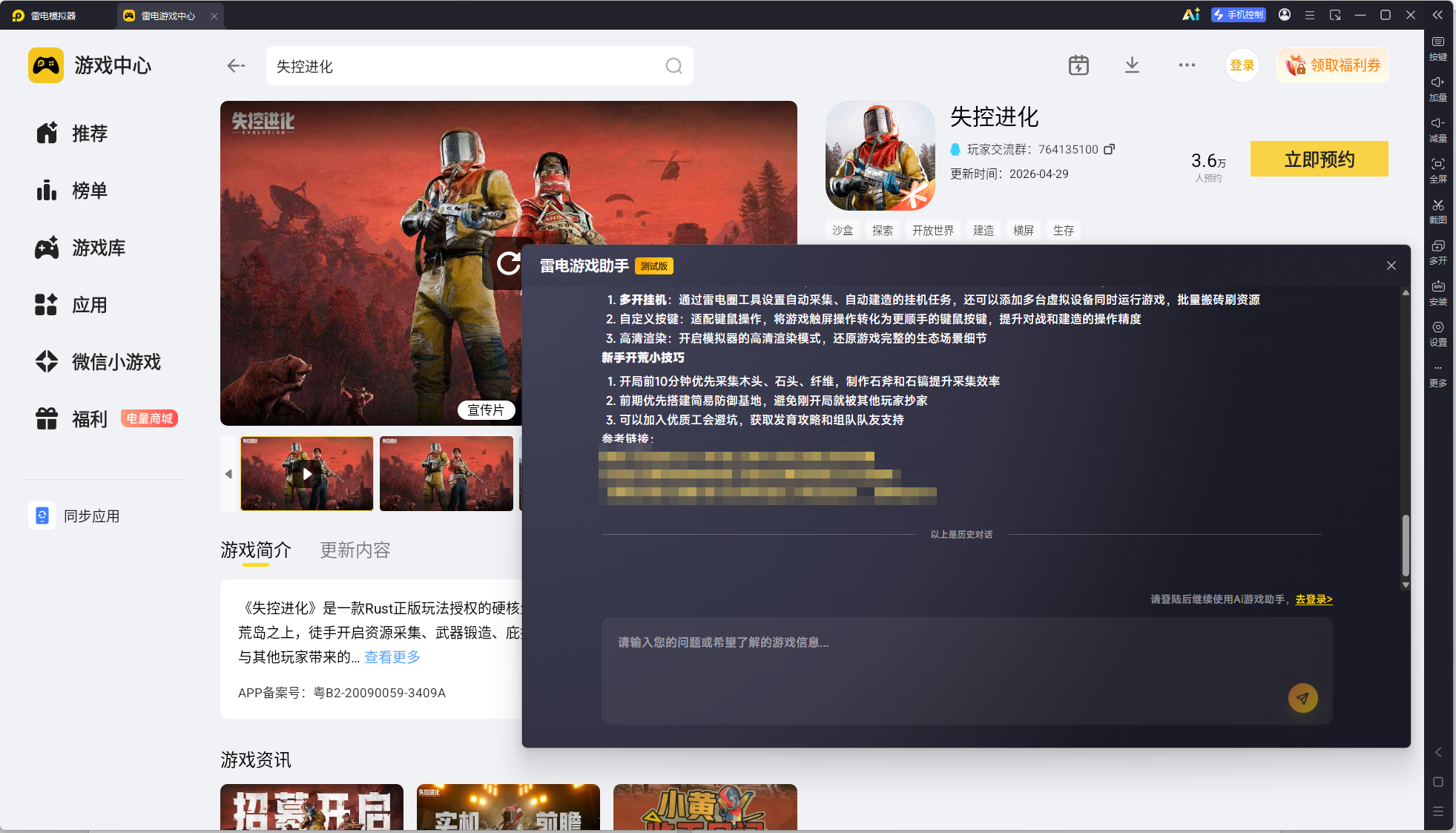Open 多开 multi-instance manager
This screenshot has width=1456, height=833.
pos(1438,252)
